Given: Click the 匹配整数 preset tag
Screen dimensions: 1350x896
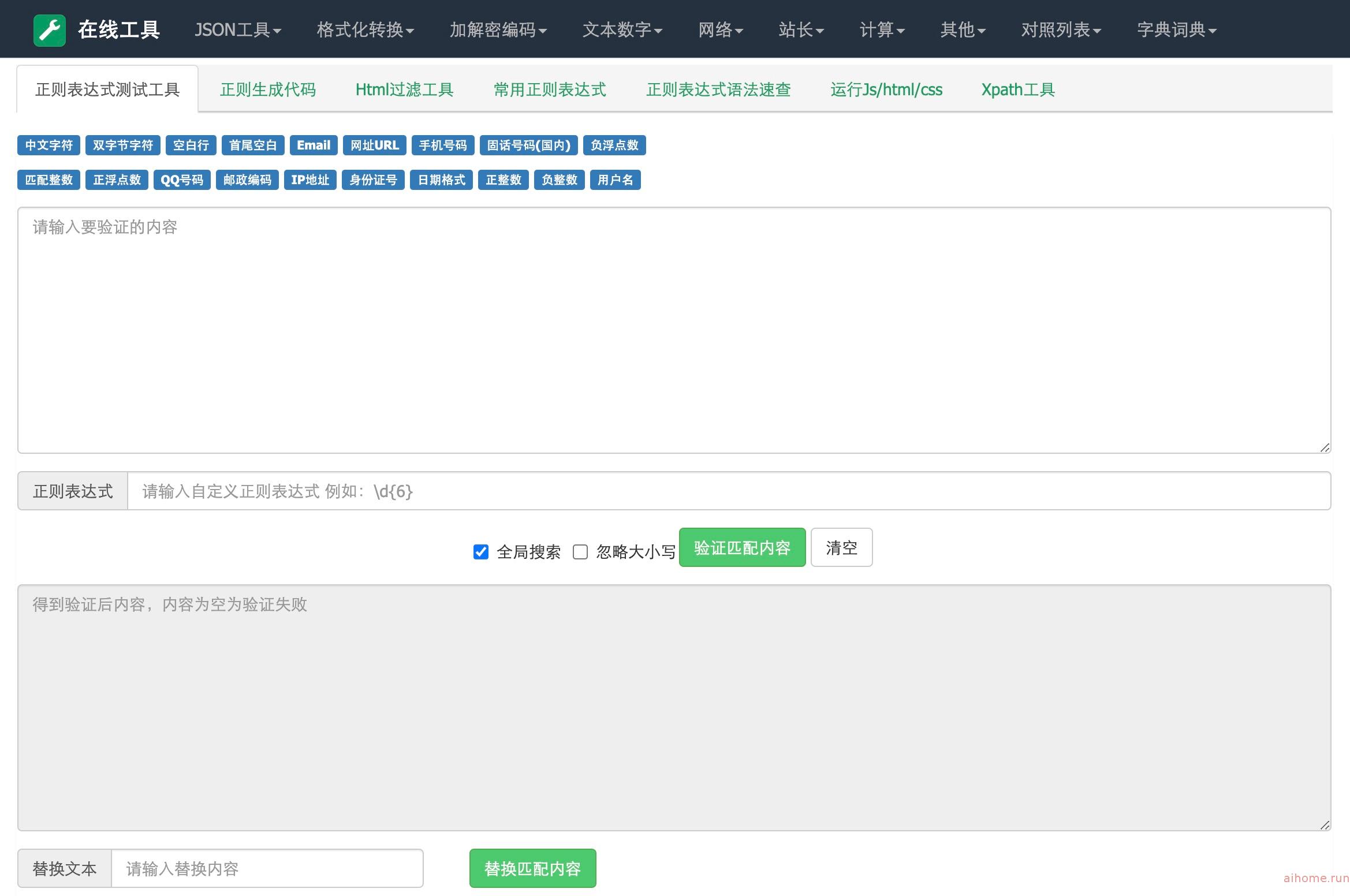Looking at the screenshot, I should click(x=49, y=180).
